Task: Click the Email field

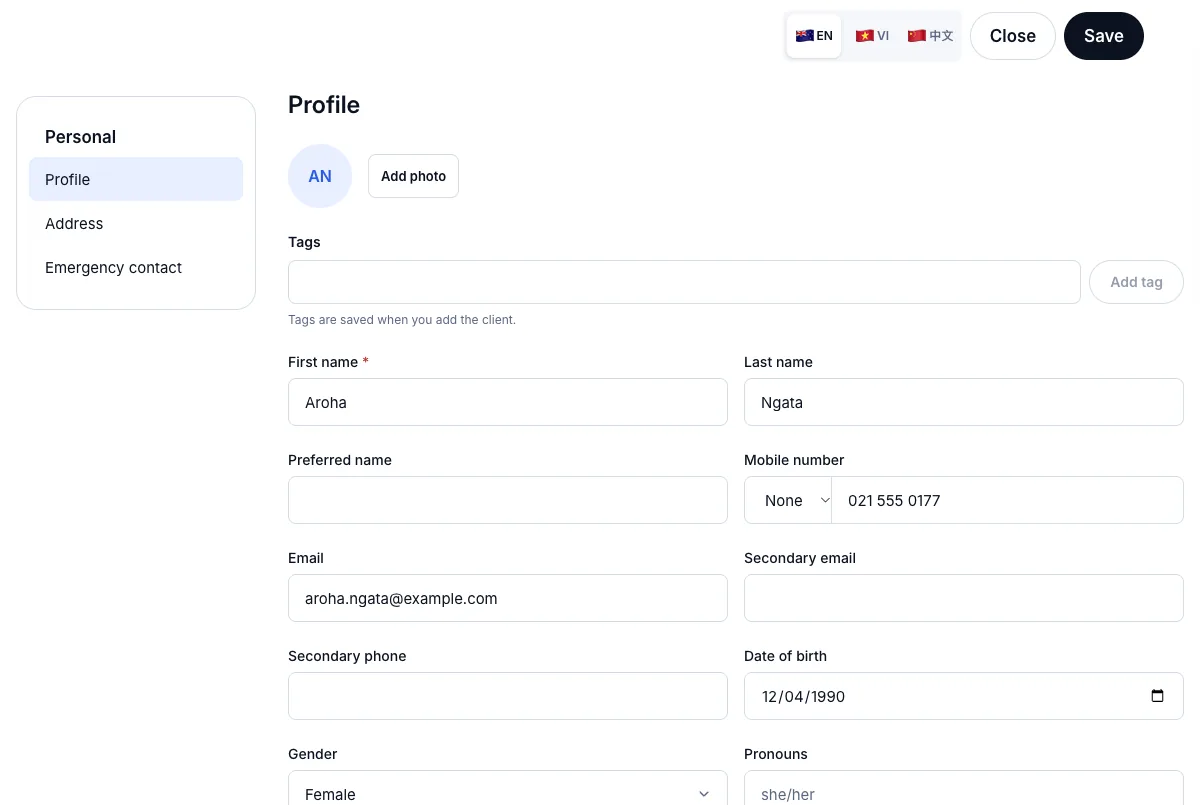Action: pos(508,598)
